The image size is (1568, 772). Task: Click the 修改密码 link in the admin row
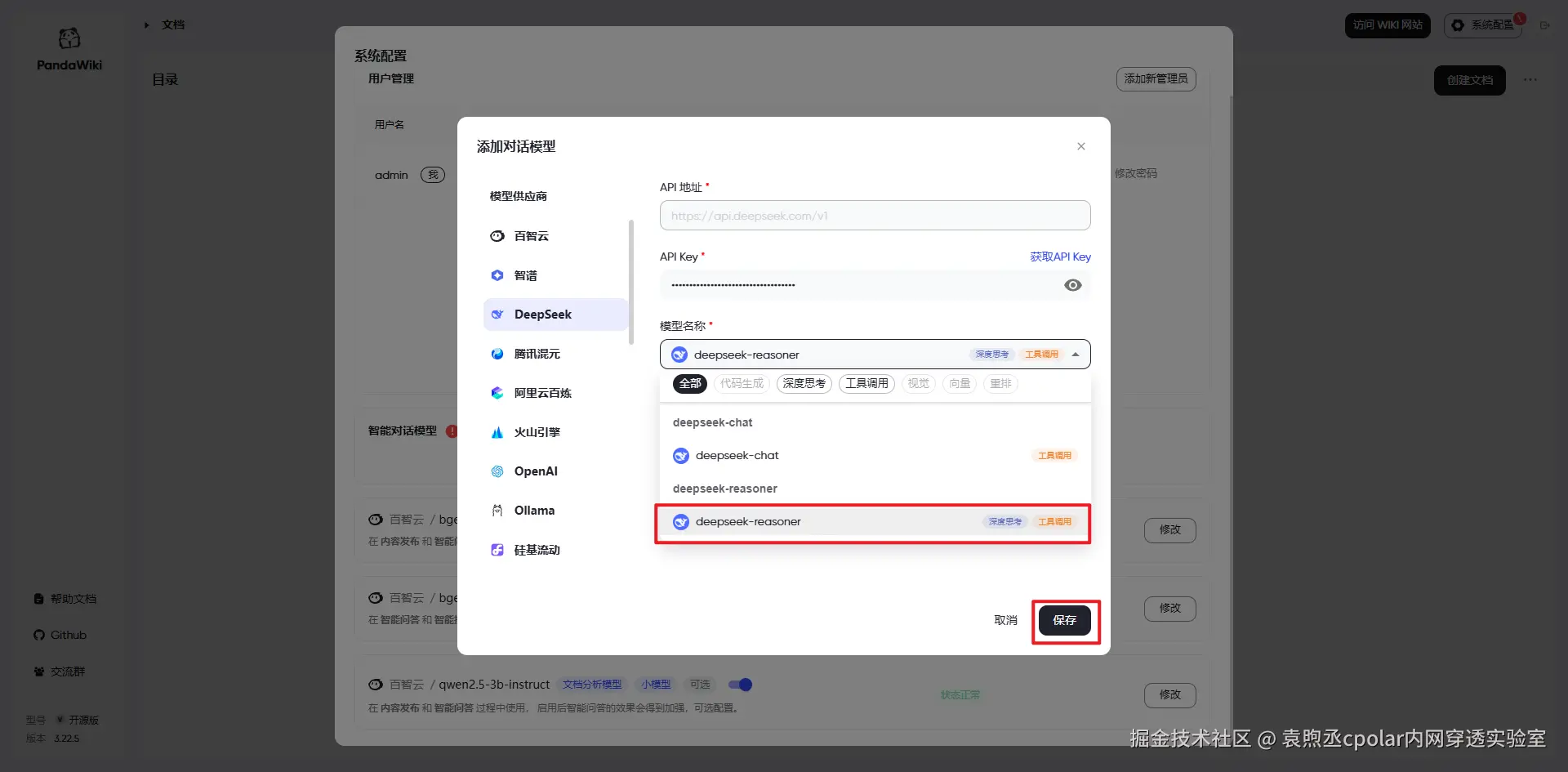1136,173
